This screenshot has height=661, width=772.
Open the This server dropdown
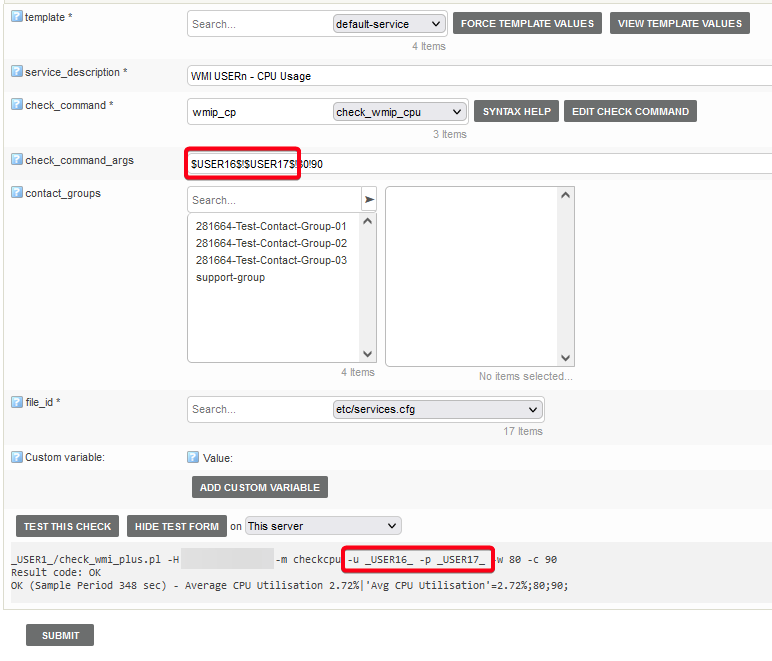(323, 526)
